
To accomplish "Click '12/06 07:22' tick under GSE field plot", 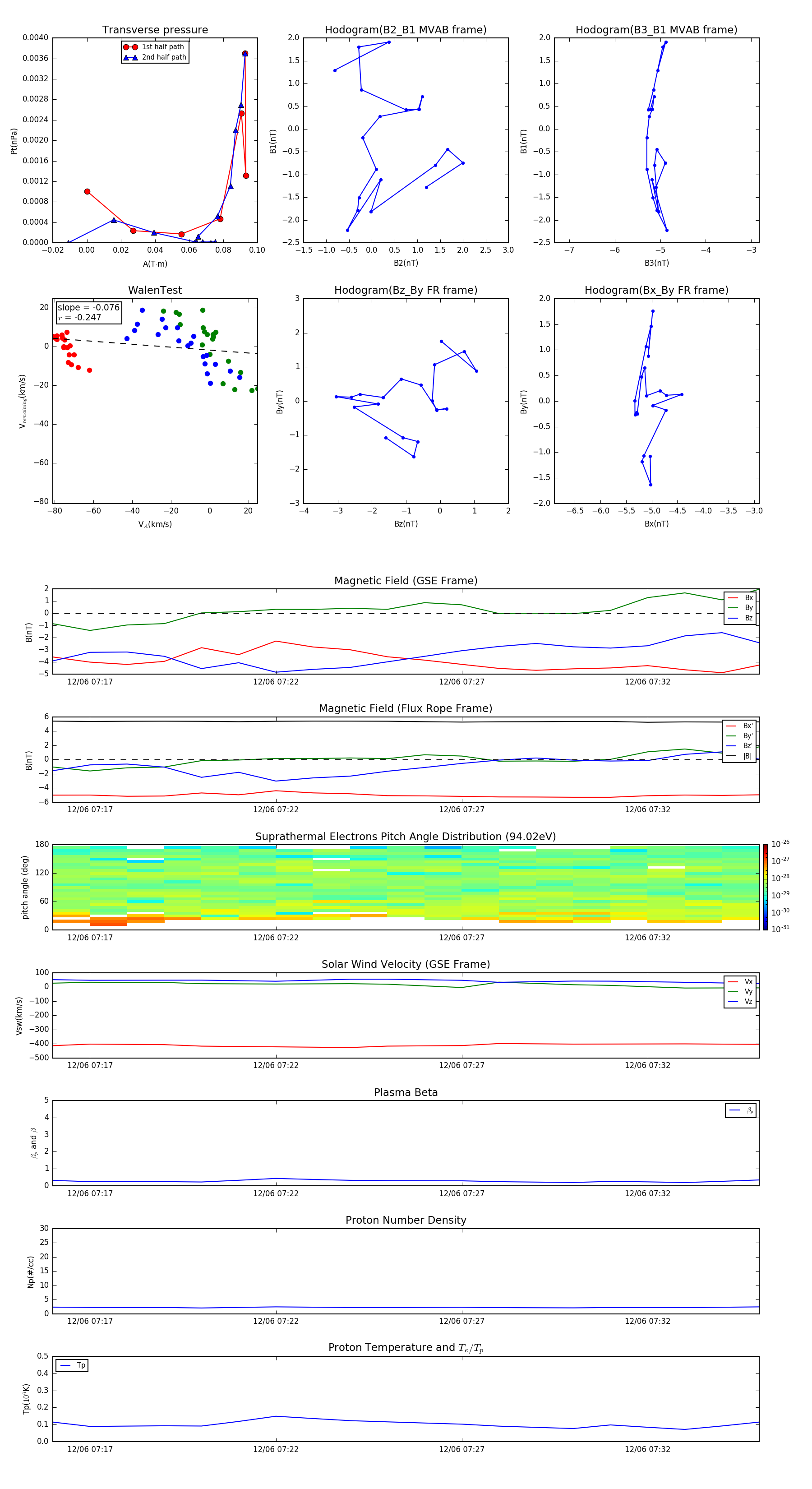I will 276,682.
